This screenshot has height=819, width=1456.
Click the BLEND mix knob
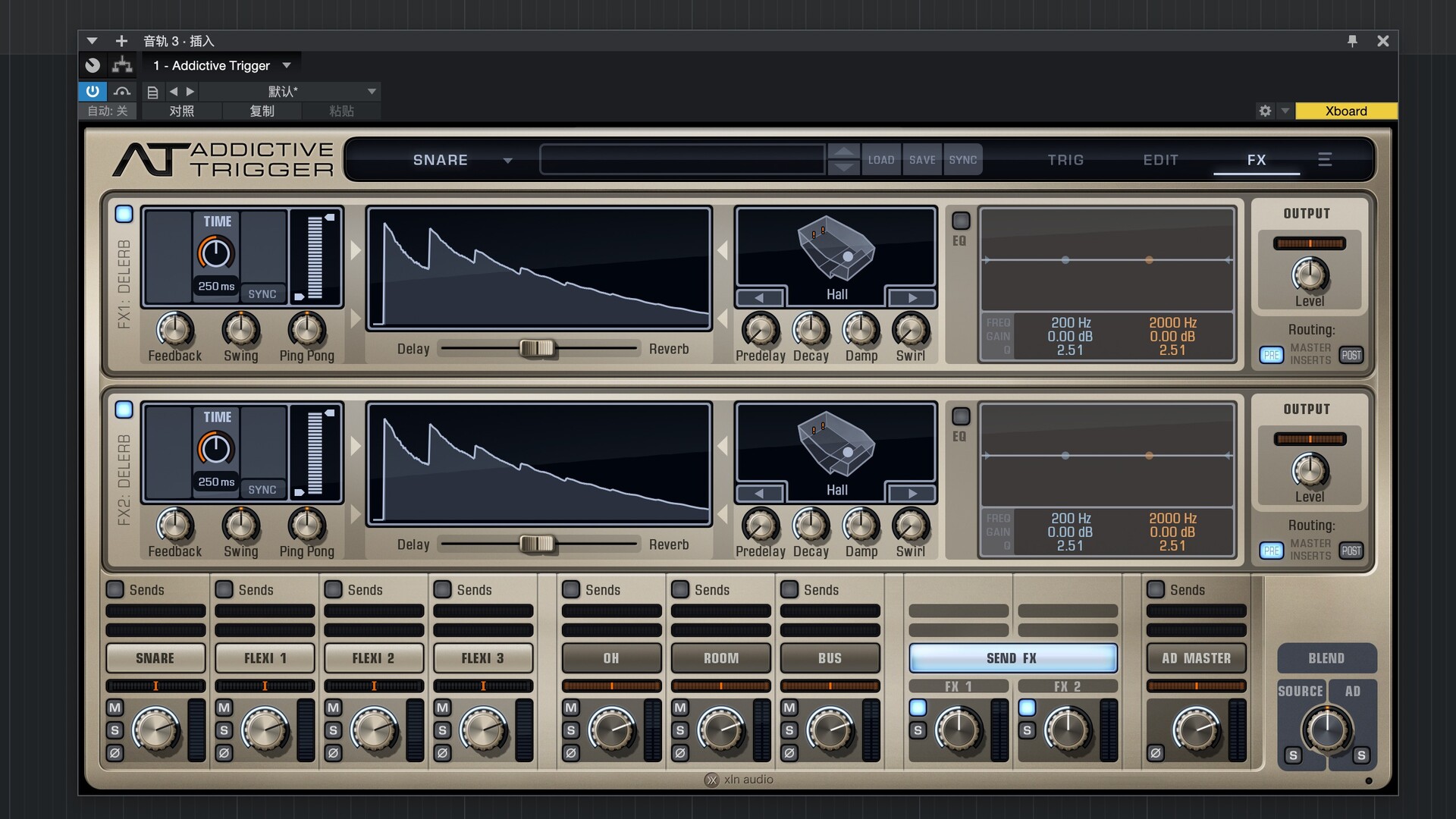[1327, 729]
